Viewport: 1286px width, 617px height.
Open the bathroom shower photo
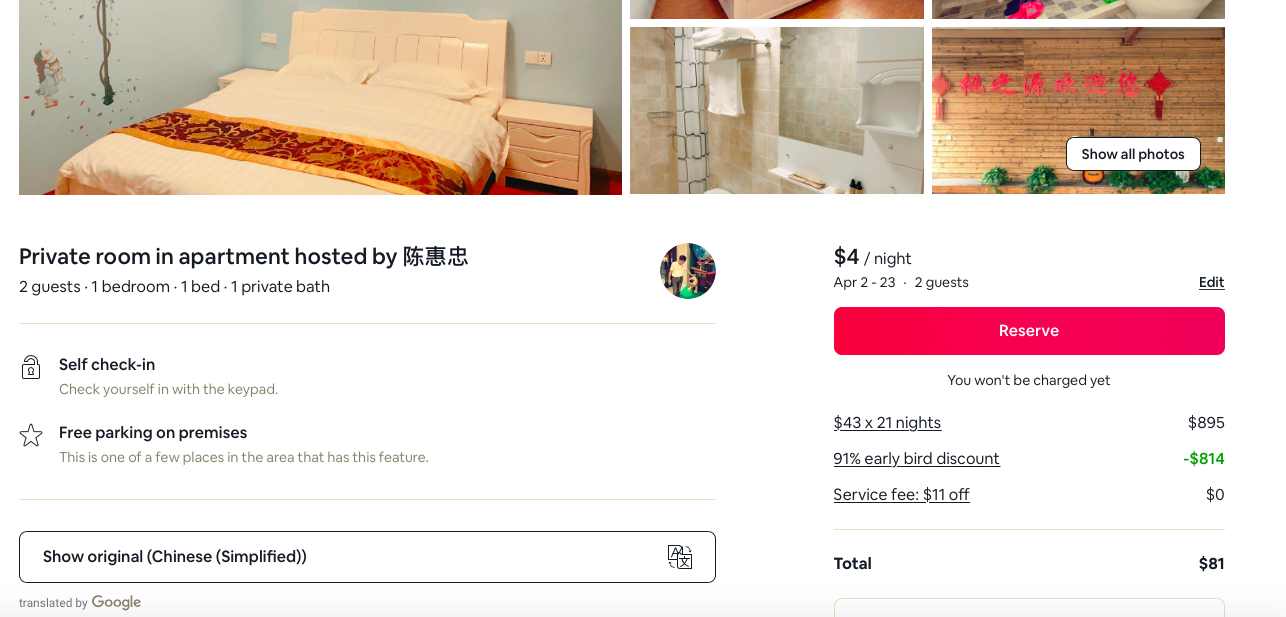[776, 110]
